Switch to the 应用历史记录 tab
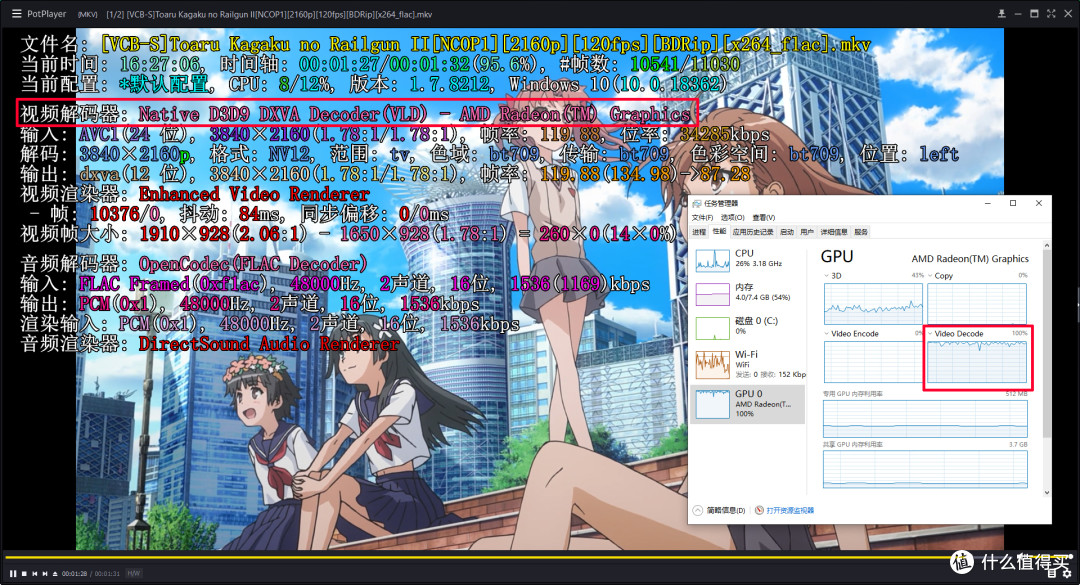Image resolution: width=1080 pixels, height=585 pixels. pos(753,232)
